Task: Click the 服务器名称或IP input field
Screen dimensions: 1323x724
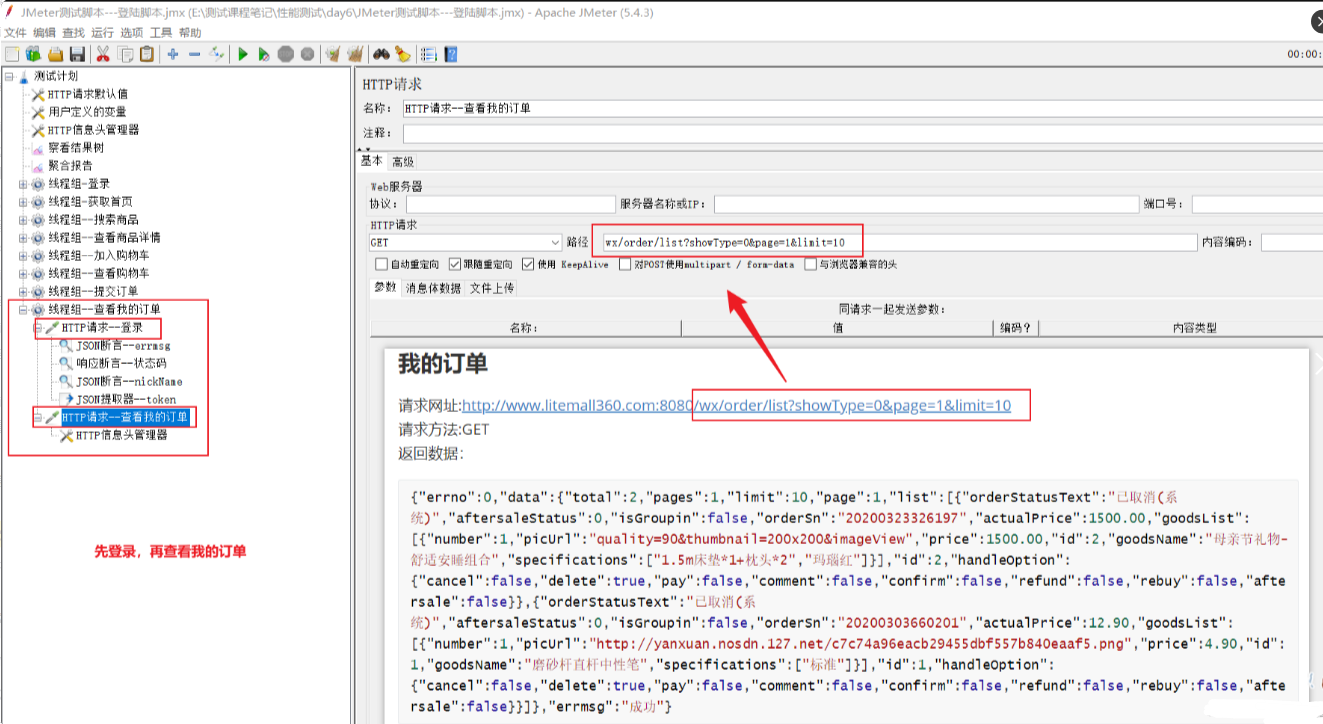Action: (x=924, y=204)
